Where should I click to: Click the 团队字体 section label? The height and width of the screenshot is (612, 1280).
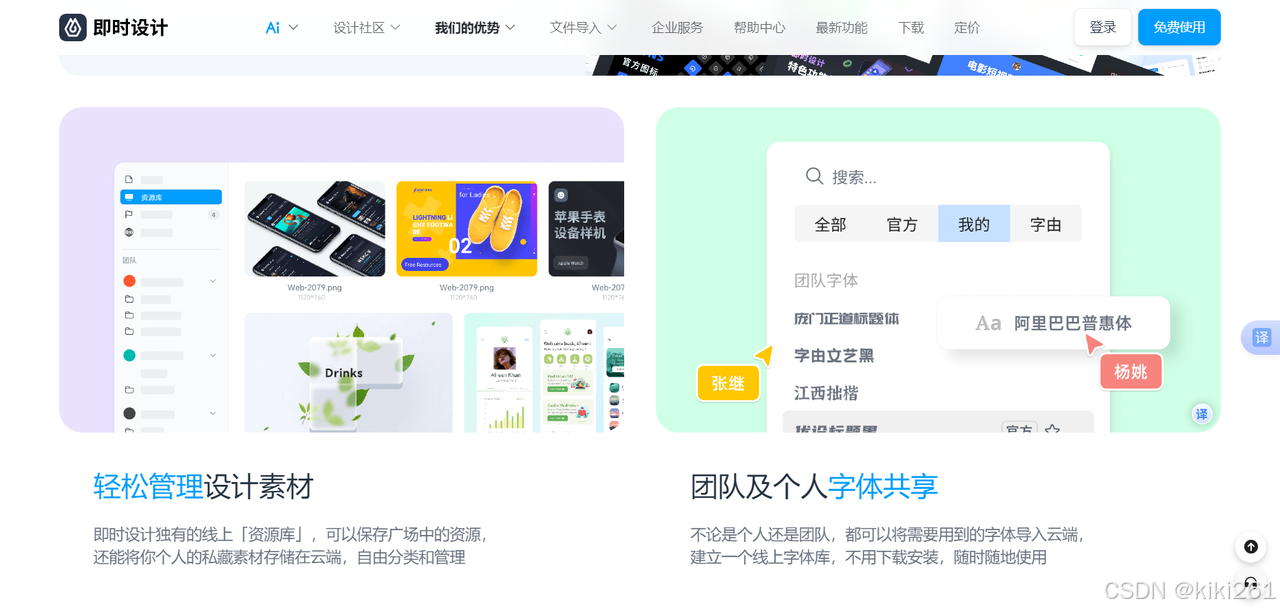click(826, 281)
